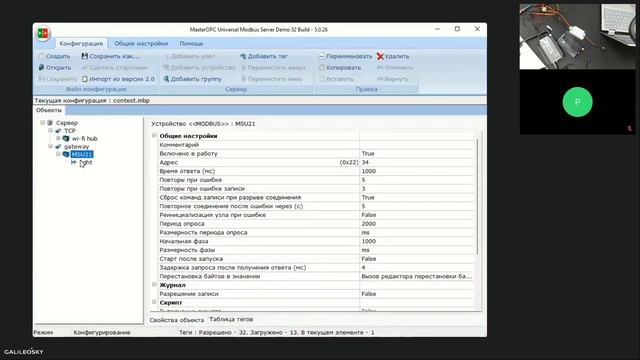640x360 pixels.
Task: Click the Переименовать icon in the ribbon
Action: click(322, 56)
